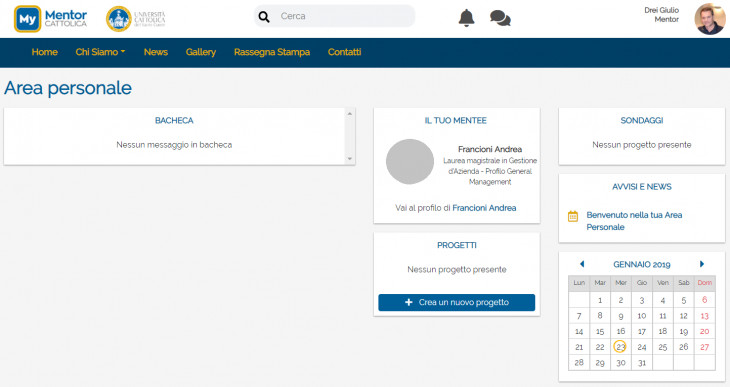Select day 10 in the calendar
730x387 pixels.
click(x=642, y=316)
